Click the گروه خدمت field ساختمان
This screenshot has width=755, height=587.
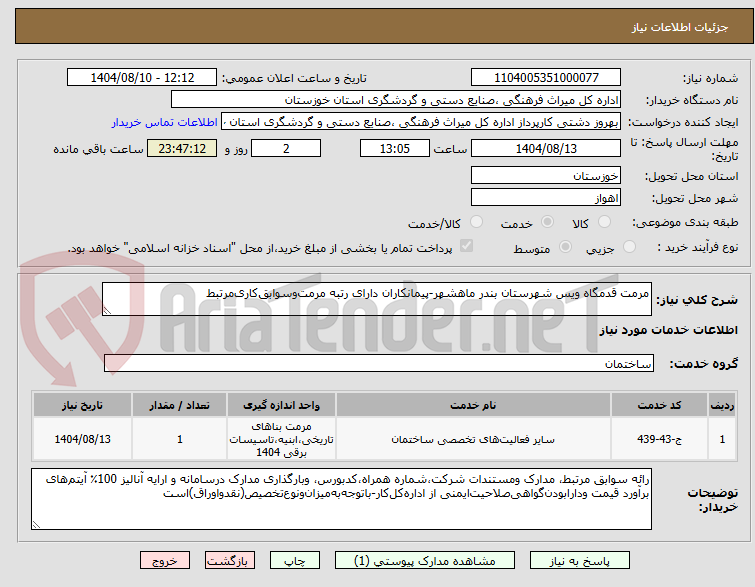pos(378,364)
